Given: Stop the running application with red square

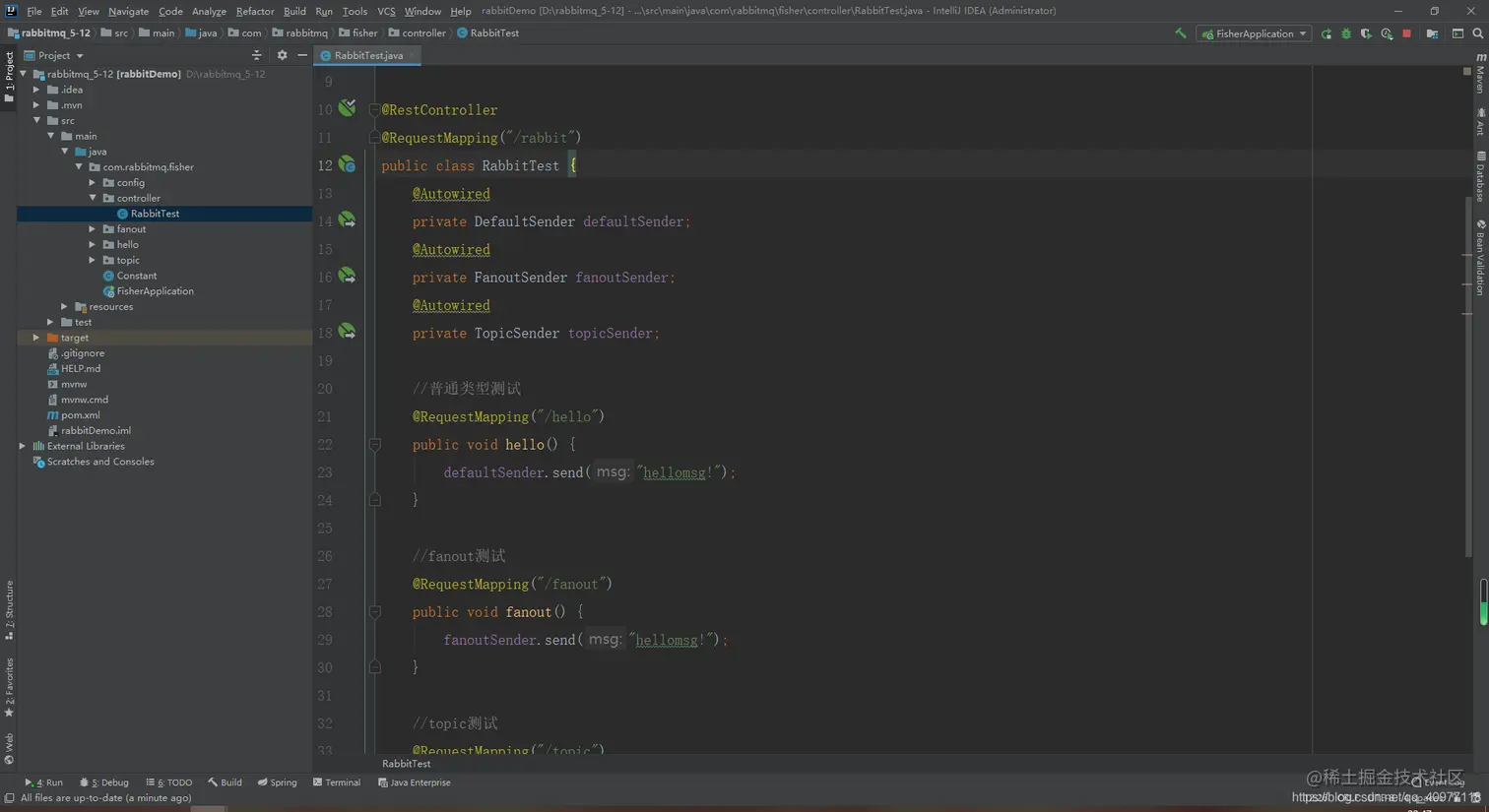Looking at the screenshot, I should click(x=1406, y=33).
